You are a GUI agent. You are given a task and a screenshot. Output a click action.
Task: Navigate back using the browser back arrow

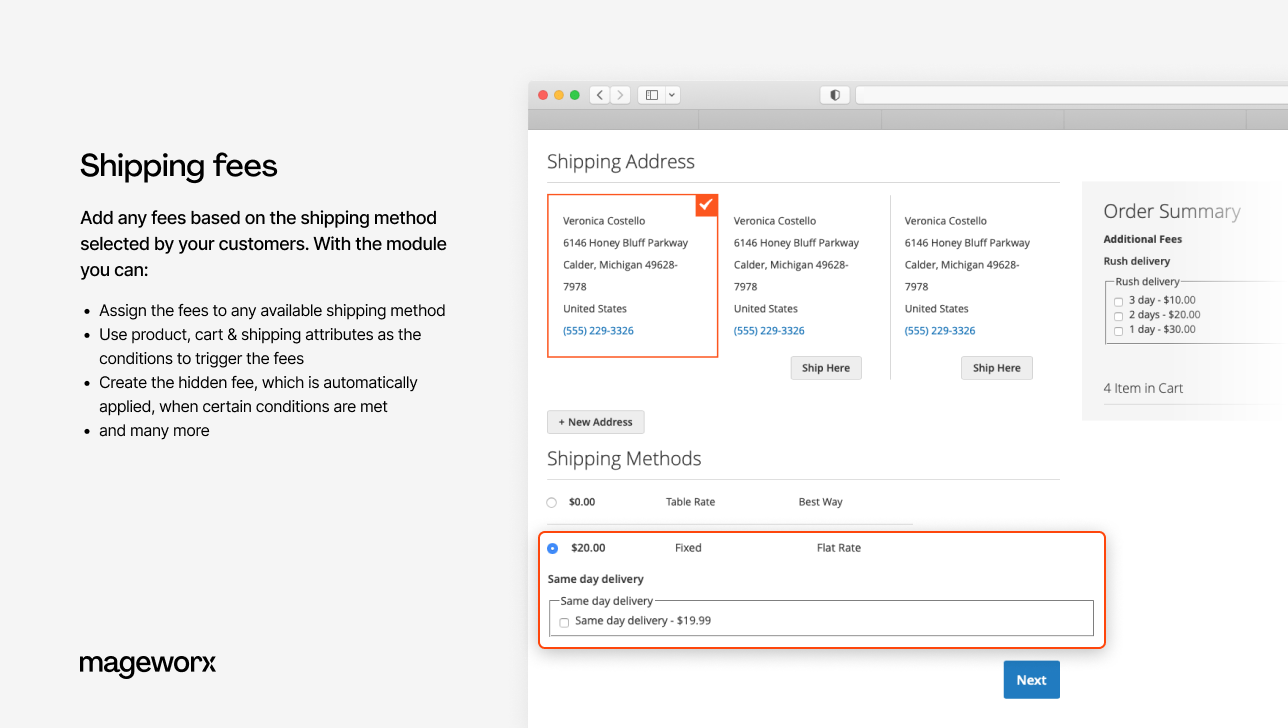pyautogui.click(x=599, y=94)
